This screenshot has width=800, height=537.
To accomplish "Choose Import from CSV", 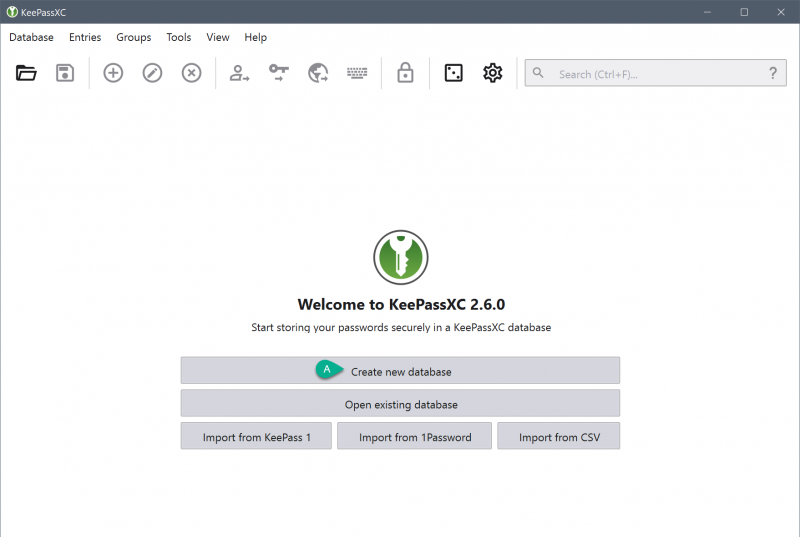I will (559, 436).
